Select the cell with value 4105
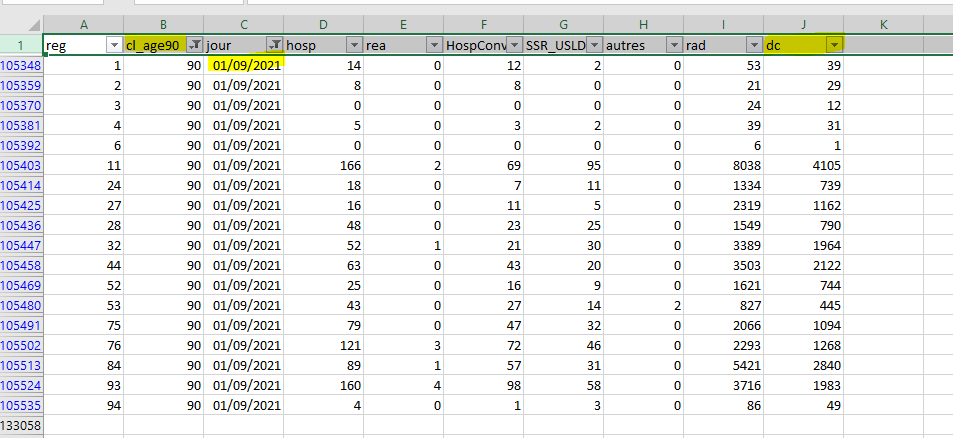 pyautogui.click(x=803, y=165)
